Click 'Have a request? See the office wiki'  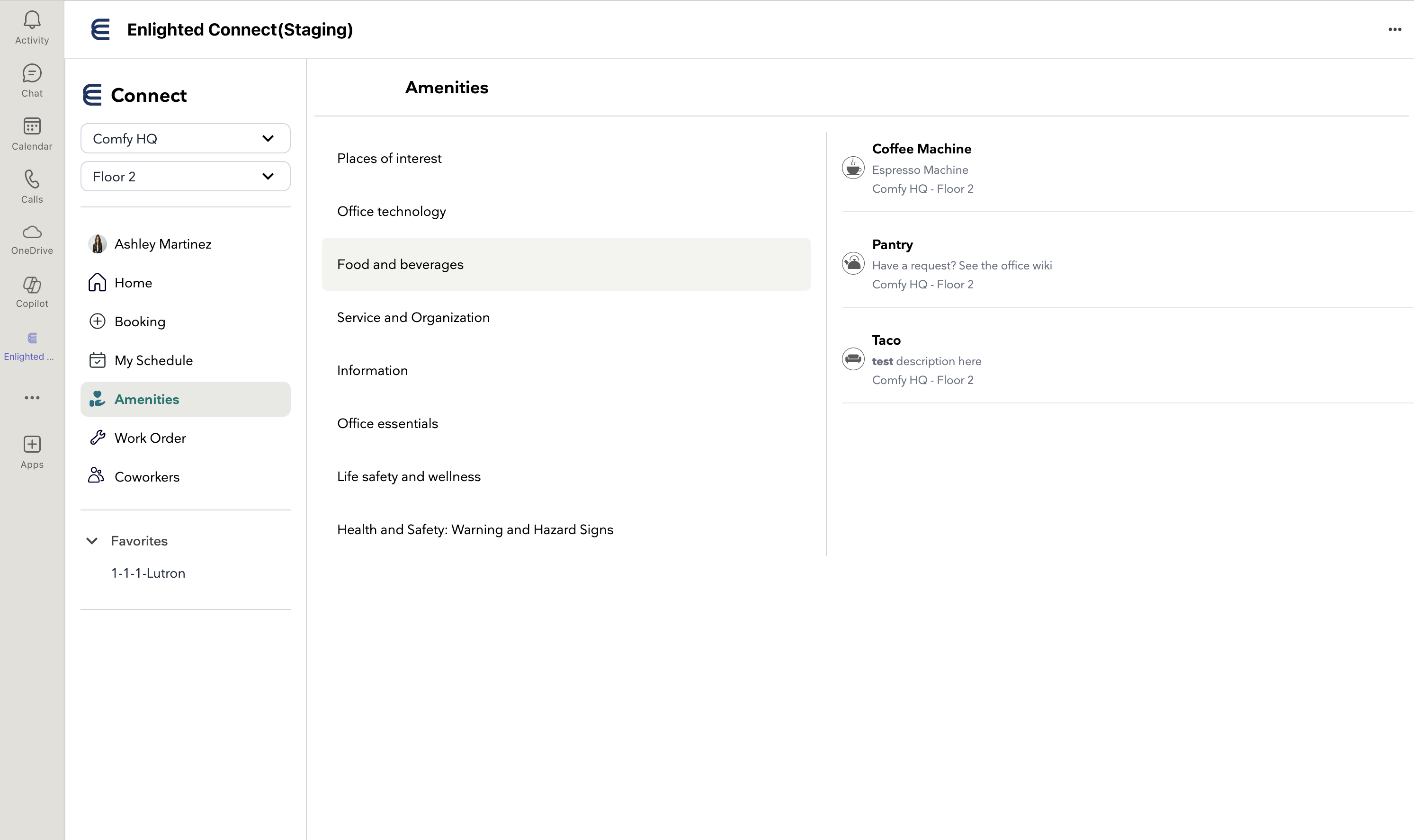[962, 266]
